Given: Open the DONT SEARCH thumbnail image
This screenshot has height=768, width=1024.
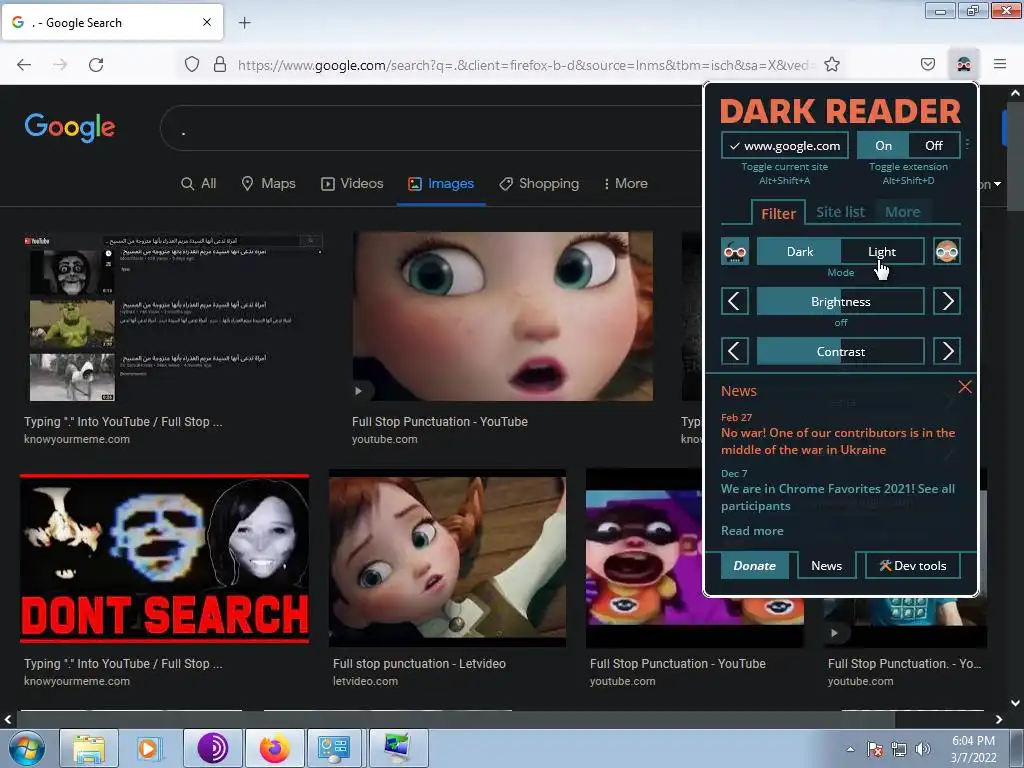Looking at the screenshot, I should 165,559.
